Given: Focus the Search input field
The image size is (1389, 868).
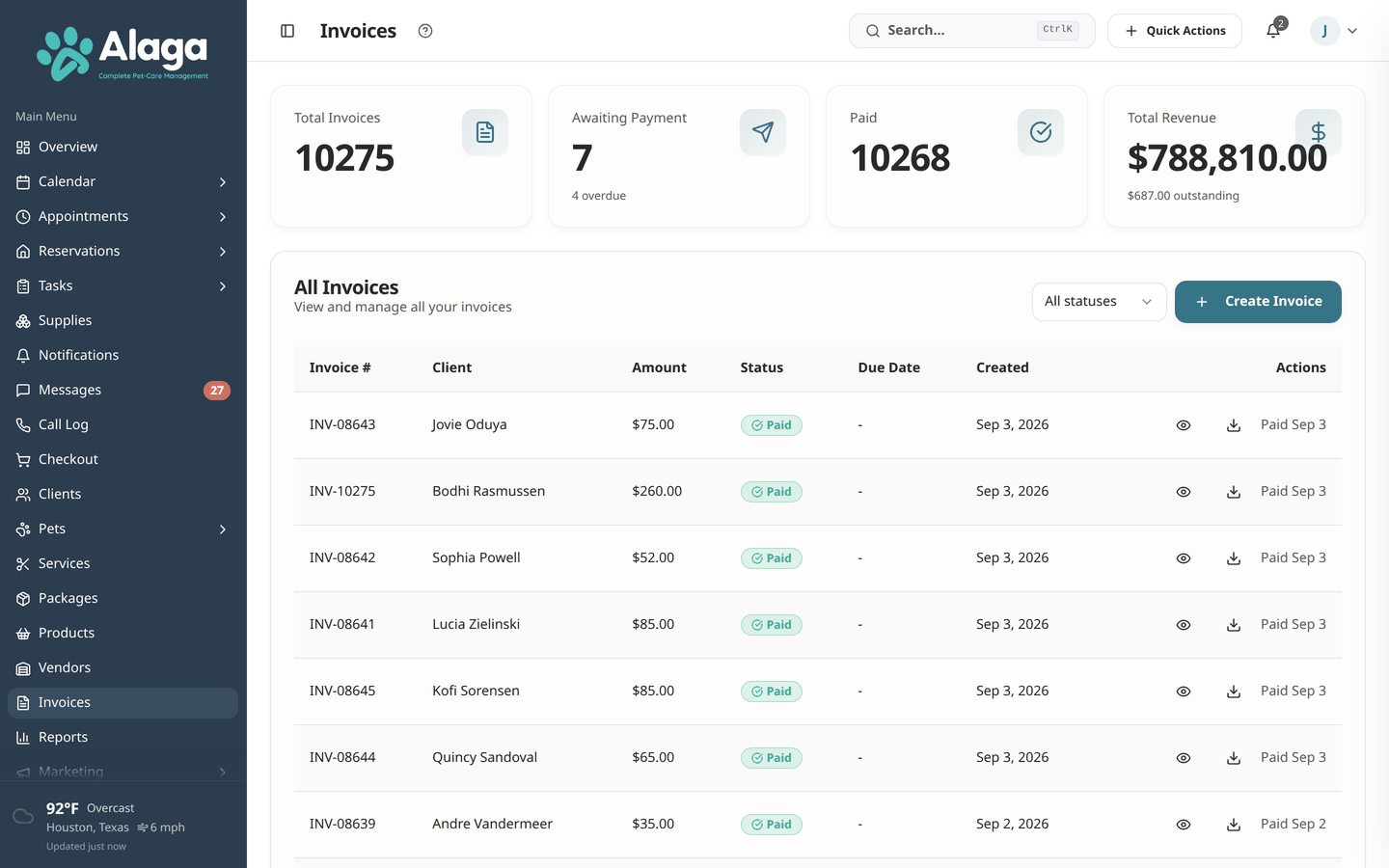Looking at the screenshot, I should tap(971, 31).
